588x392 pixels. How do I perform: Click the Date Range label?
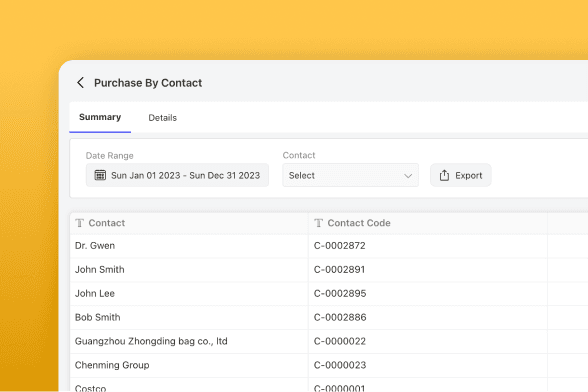[110, 156]
